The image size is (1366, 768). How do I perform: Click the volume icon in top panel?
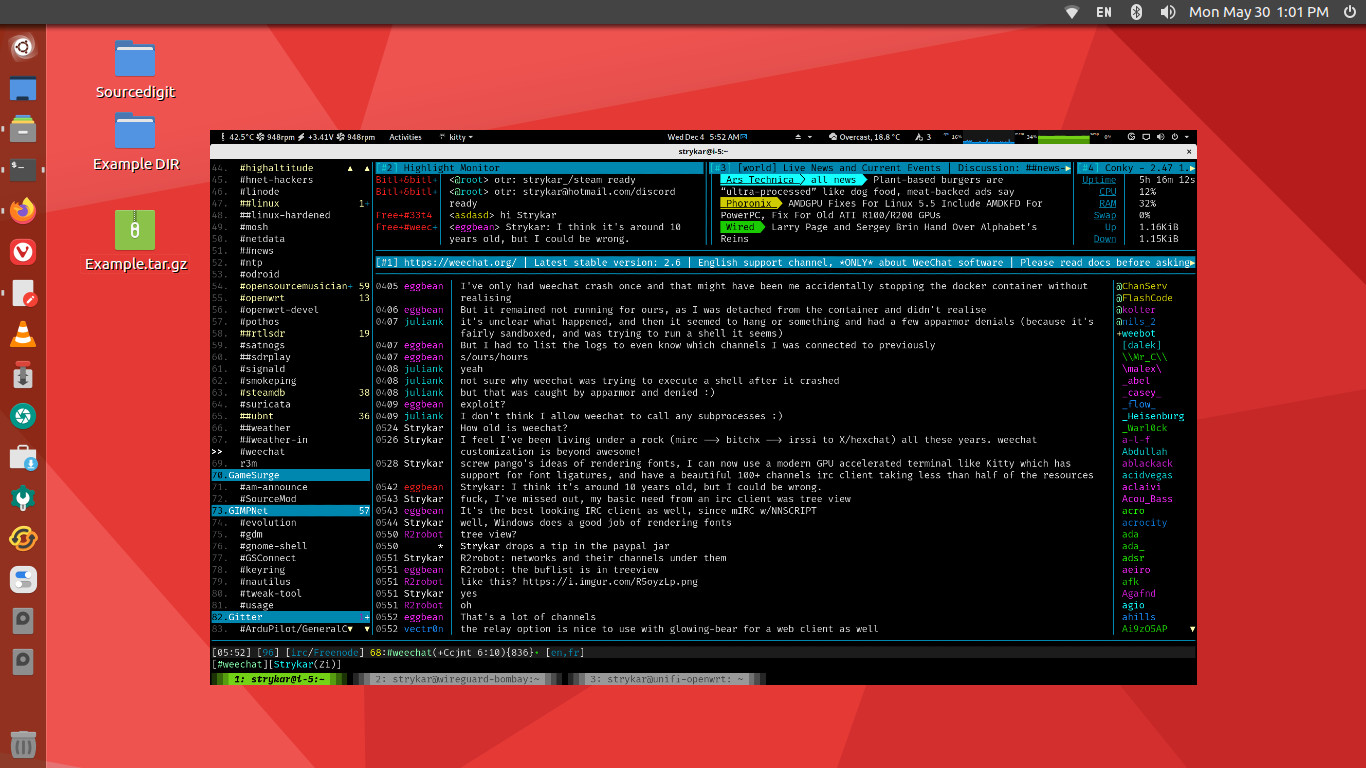point(1167,12)
